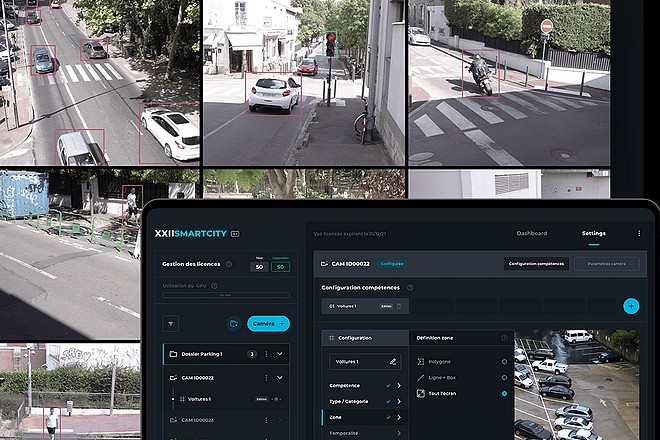
Task: Expand the Type / Catégorie section arrow
Action: pos(399,401)
